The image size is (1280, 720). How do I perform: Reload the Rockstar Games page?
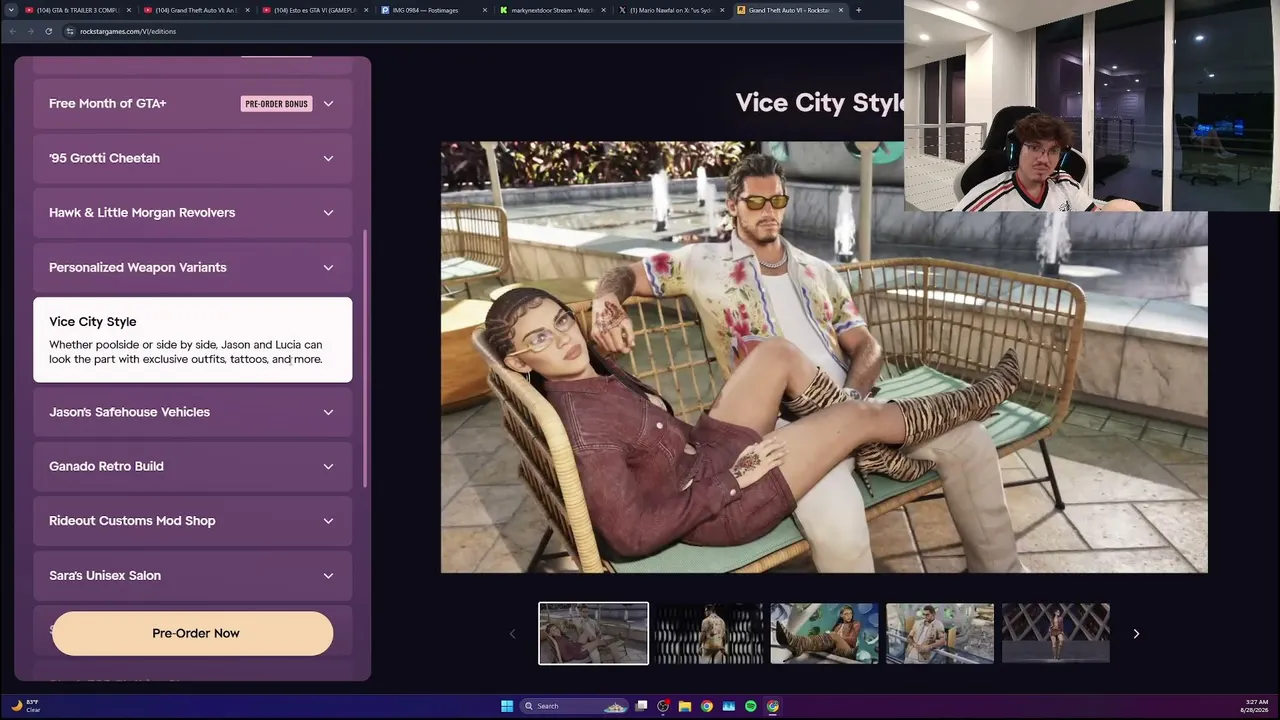48,31
